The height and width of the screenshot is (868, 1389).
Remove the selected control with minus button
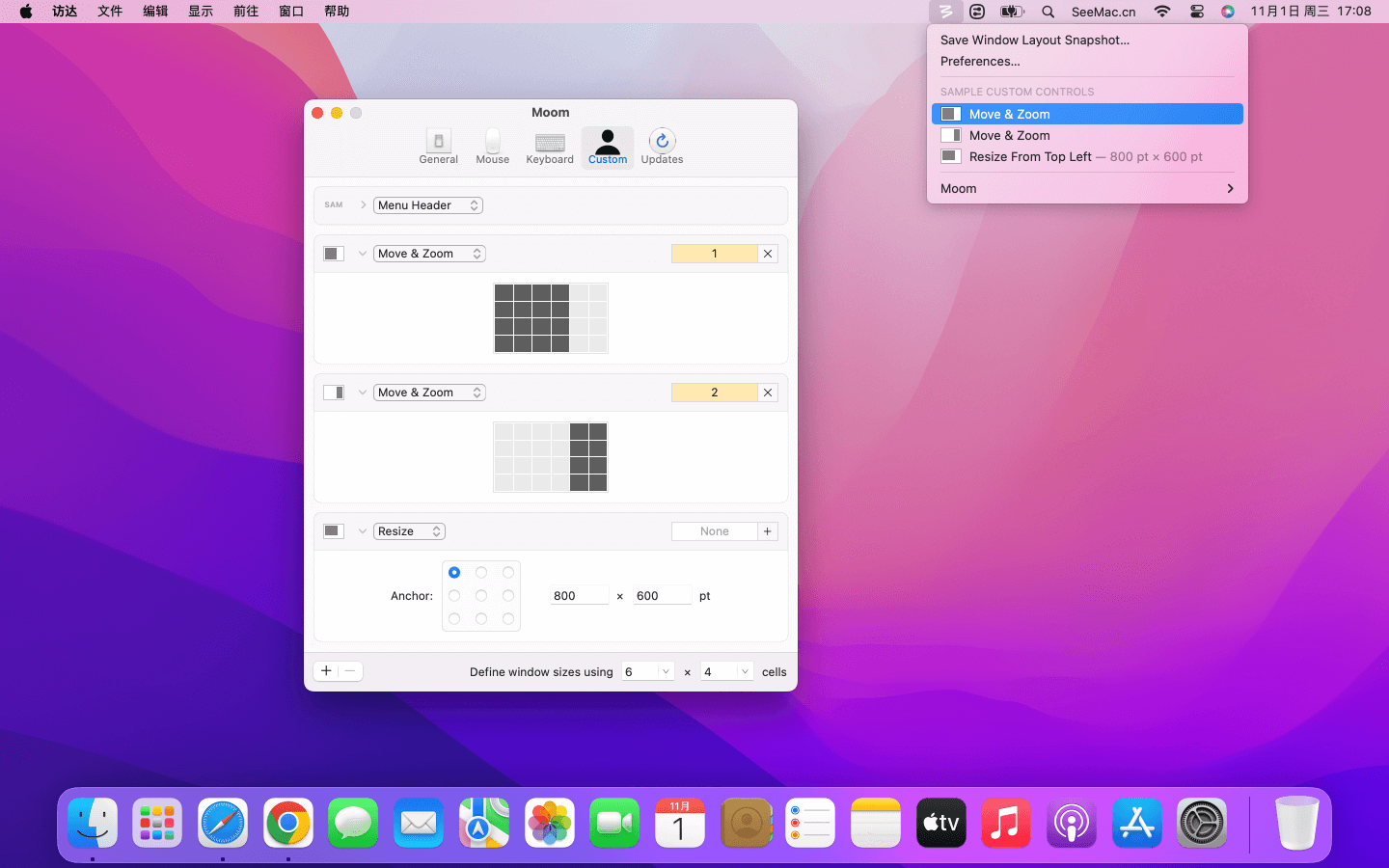click(350, 671)
